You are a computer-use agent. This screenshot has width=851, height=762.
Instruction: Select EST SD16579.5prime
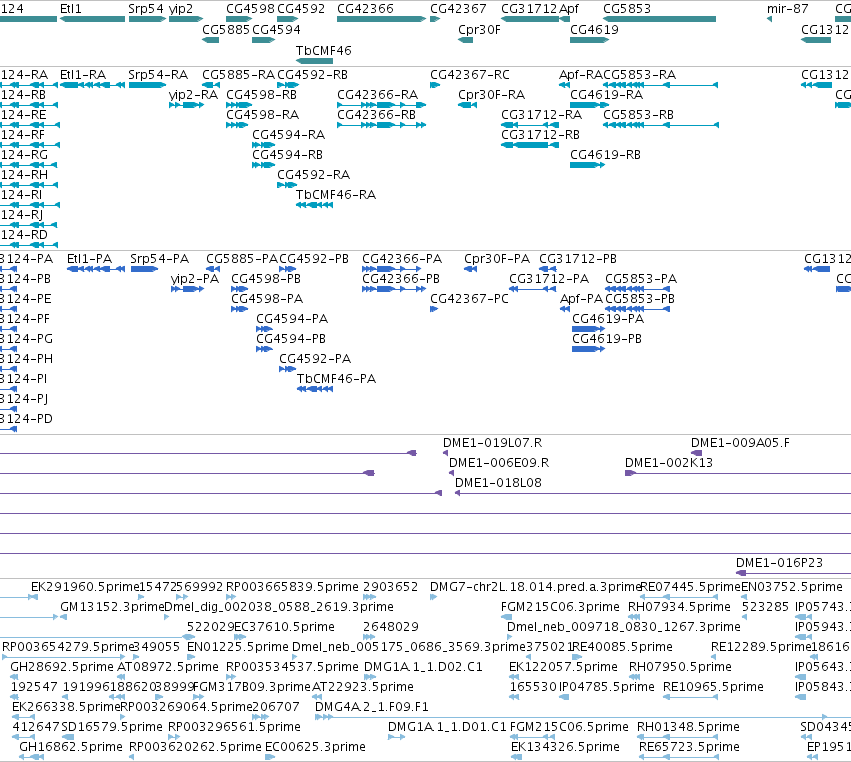pyautogui.click(x=68, y=736)
